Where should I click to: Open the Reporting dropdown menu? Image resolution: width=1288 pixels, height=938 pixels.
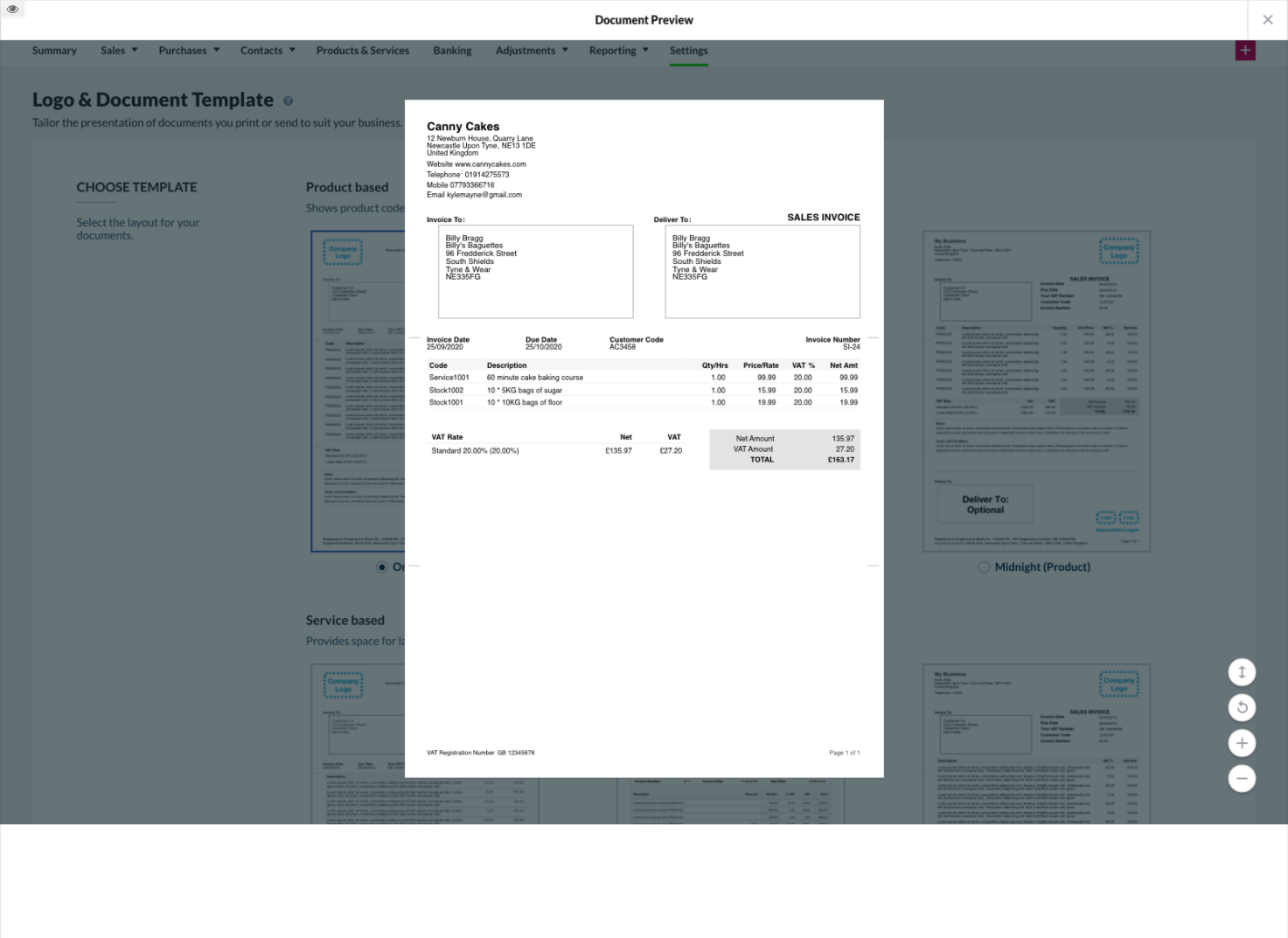(x=618, y=51)
